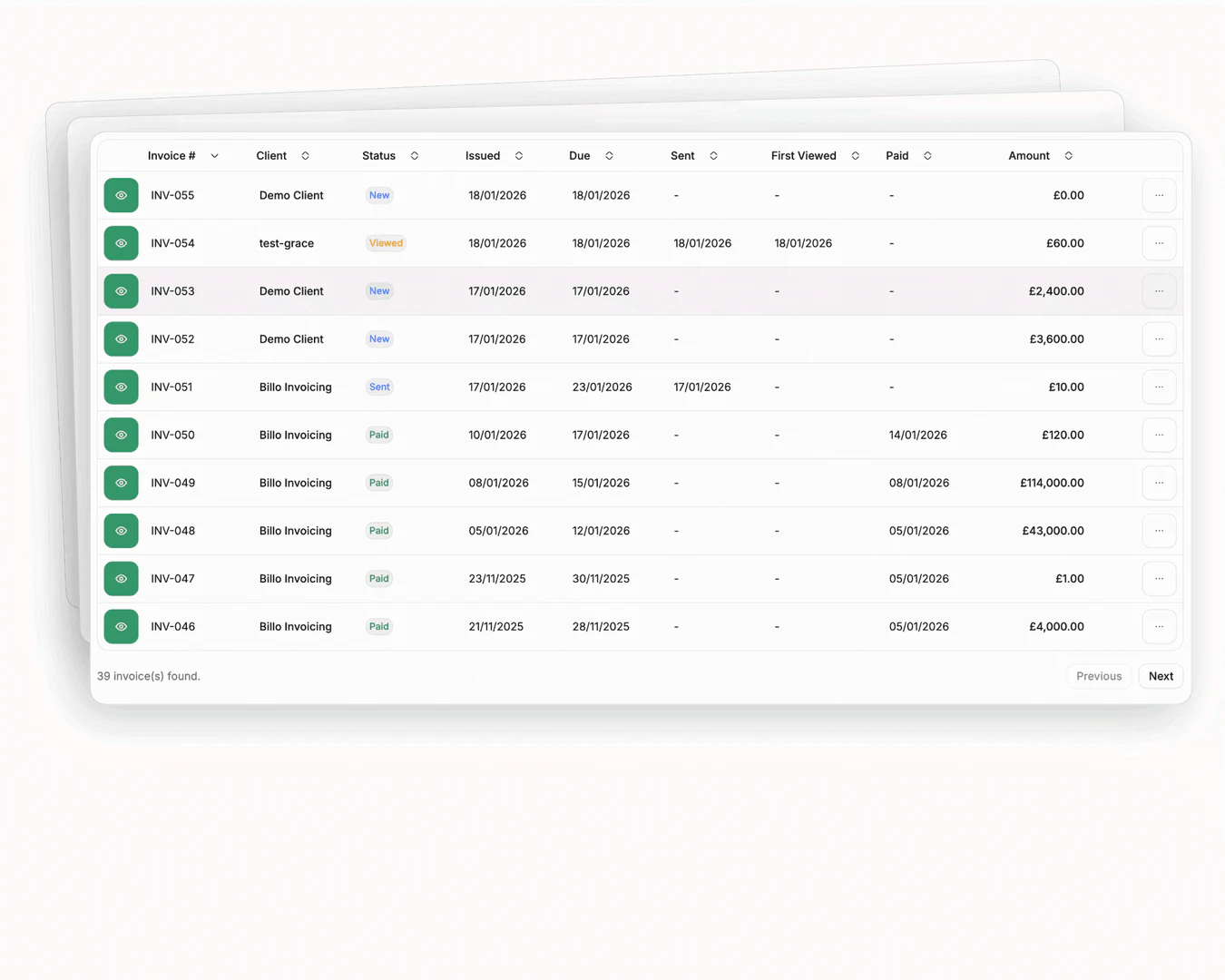View invoice INV-054 using the eye icon
The image size is (1225, 980).
coord(121,243)
